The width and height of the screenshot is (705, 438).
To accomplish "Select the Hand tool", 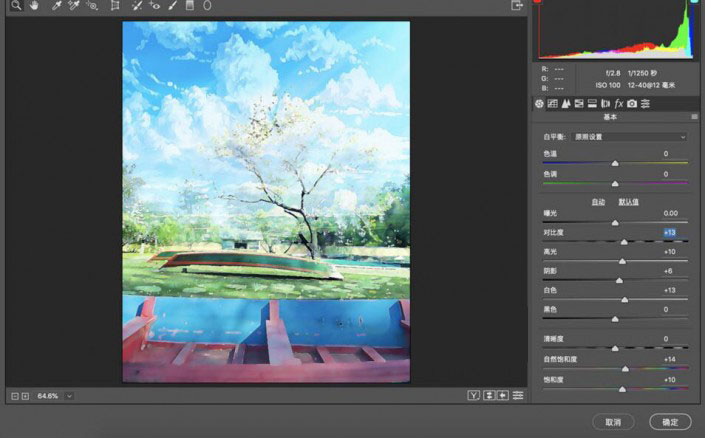I will pyautogui.click(x=36, y=5).
